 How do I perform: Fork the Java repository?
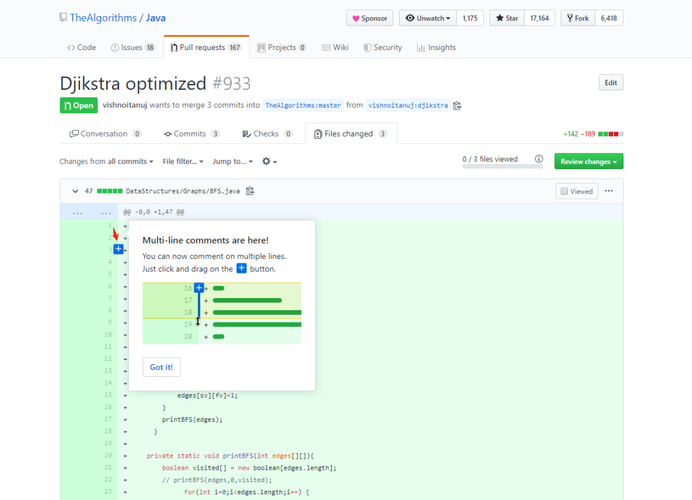(576, 18)
